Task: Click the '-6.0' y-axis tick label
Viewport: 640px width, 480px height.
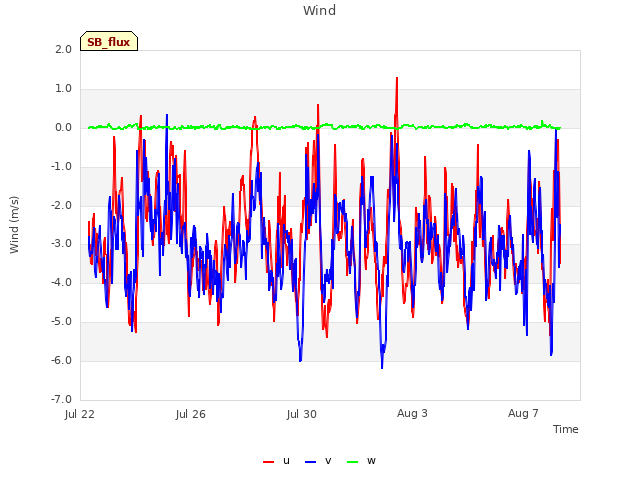Action: 61,360
